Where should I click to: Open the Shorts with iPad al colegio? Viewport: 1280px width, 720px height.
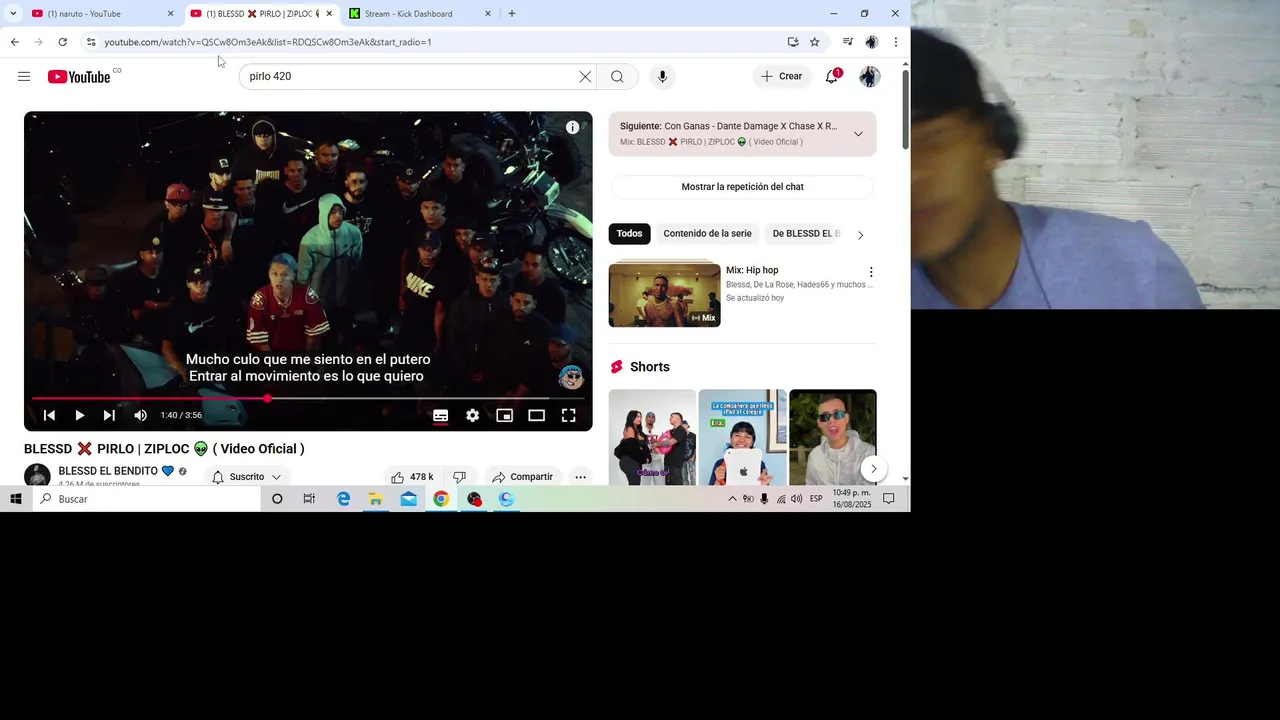pyautogui.click(x=742, y=438)
